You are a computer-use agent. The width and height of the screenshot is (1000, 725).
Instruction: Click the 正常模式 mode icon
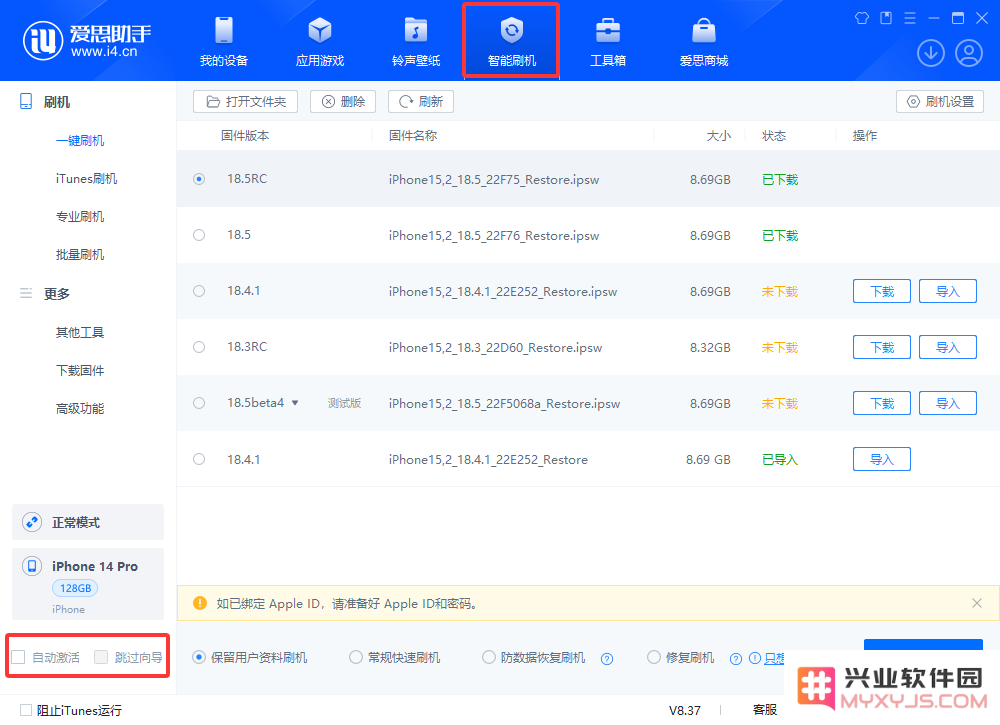tap(32, 522)
